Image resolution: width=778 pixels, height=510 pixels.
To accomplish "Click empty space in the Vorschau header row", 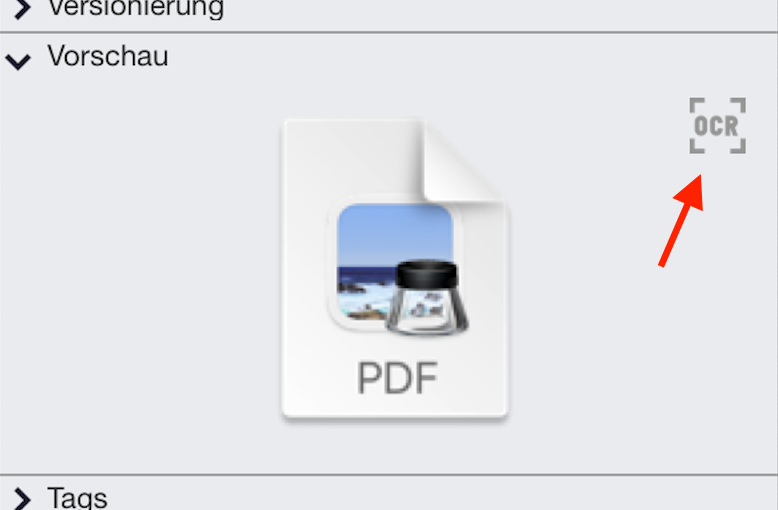I will pyautogui.click(x=471, y=56).
